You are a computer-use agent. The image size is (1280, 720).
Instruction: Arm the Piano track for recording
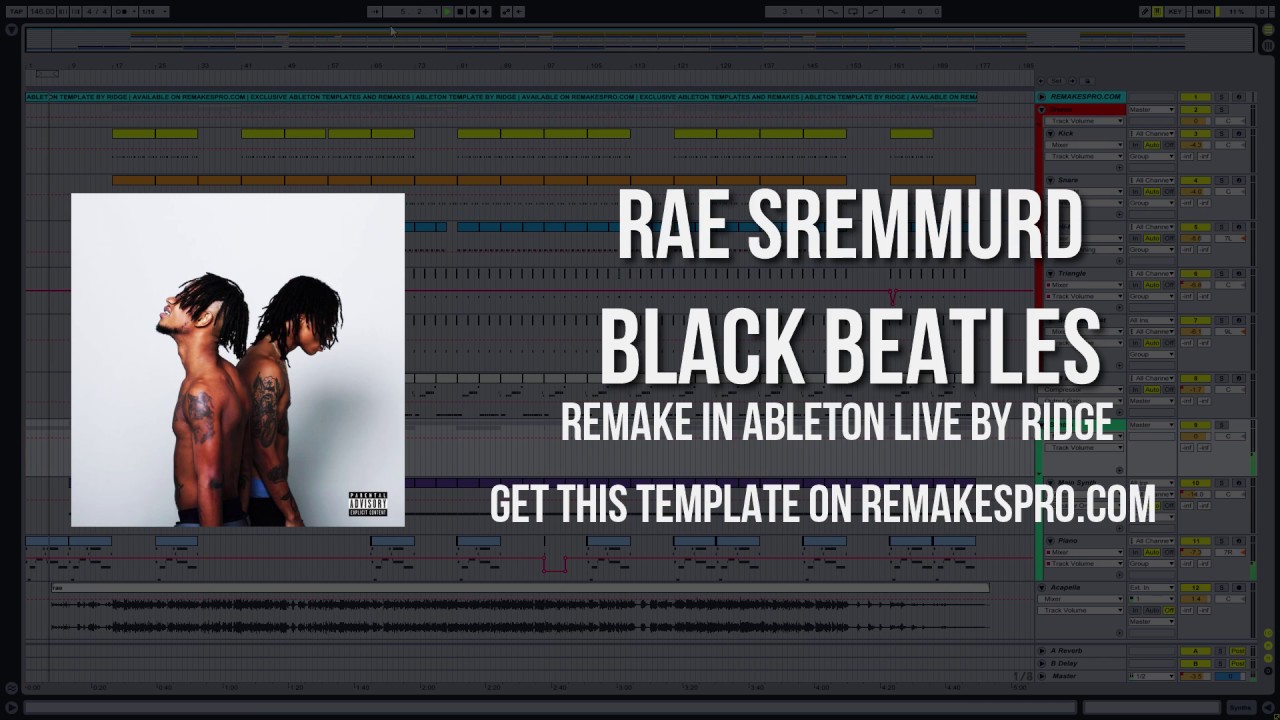[1238, 541]
